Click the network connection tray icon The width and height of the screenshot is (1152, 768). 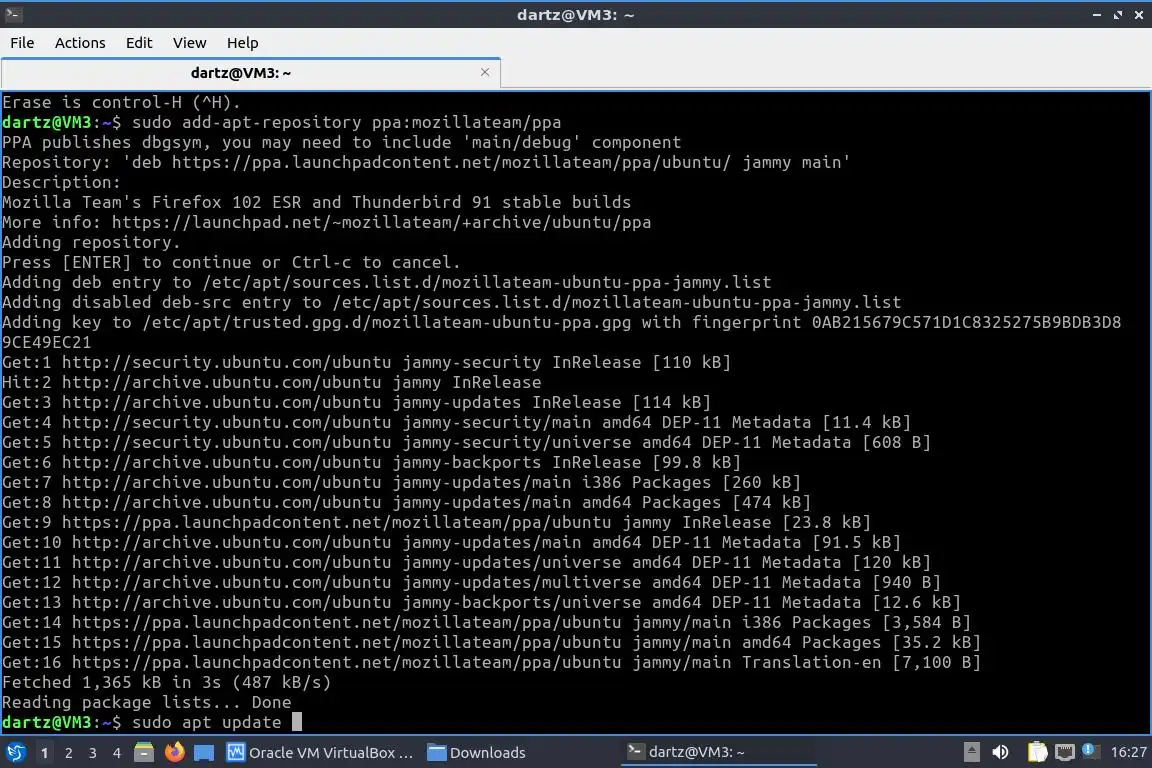point(1064,752)
